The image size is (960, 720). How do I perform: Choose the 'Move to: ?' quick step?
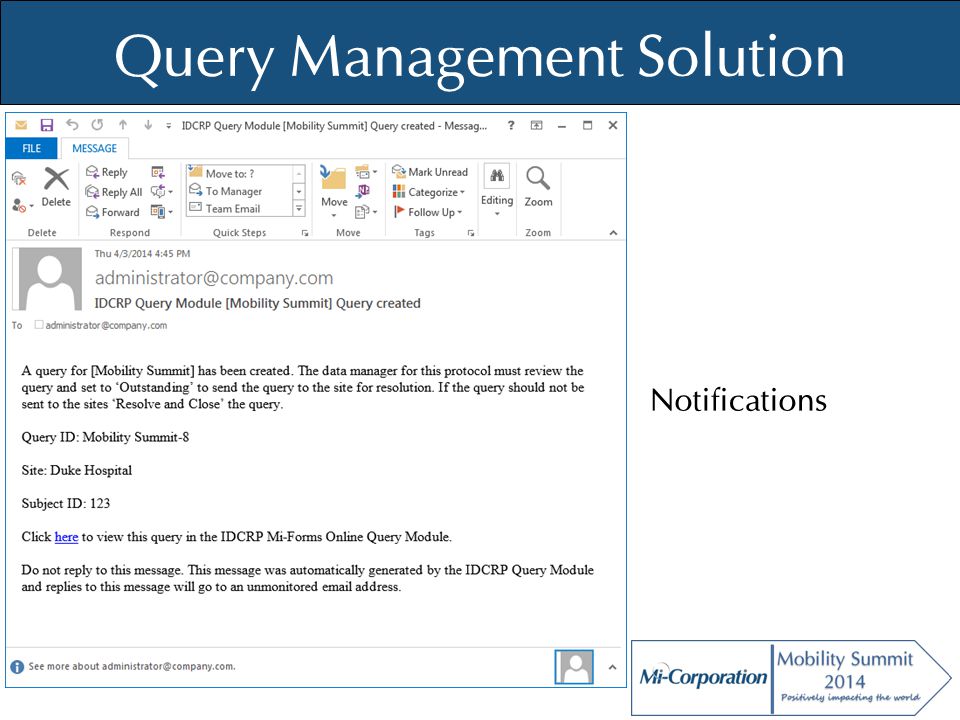click(x=239, y=173)
